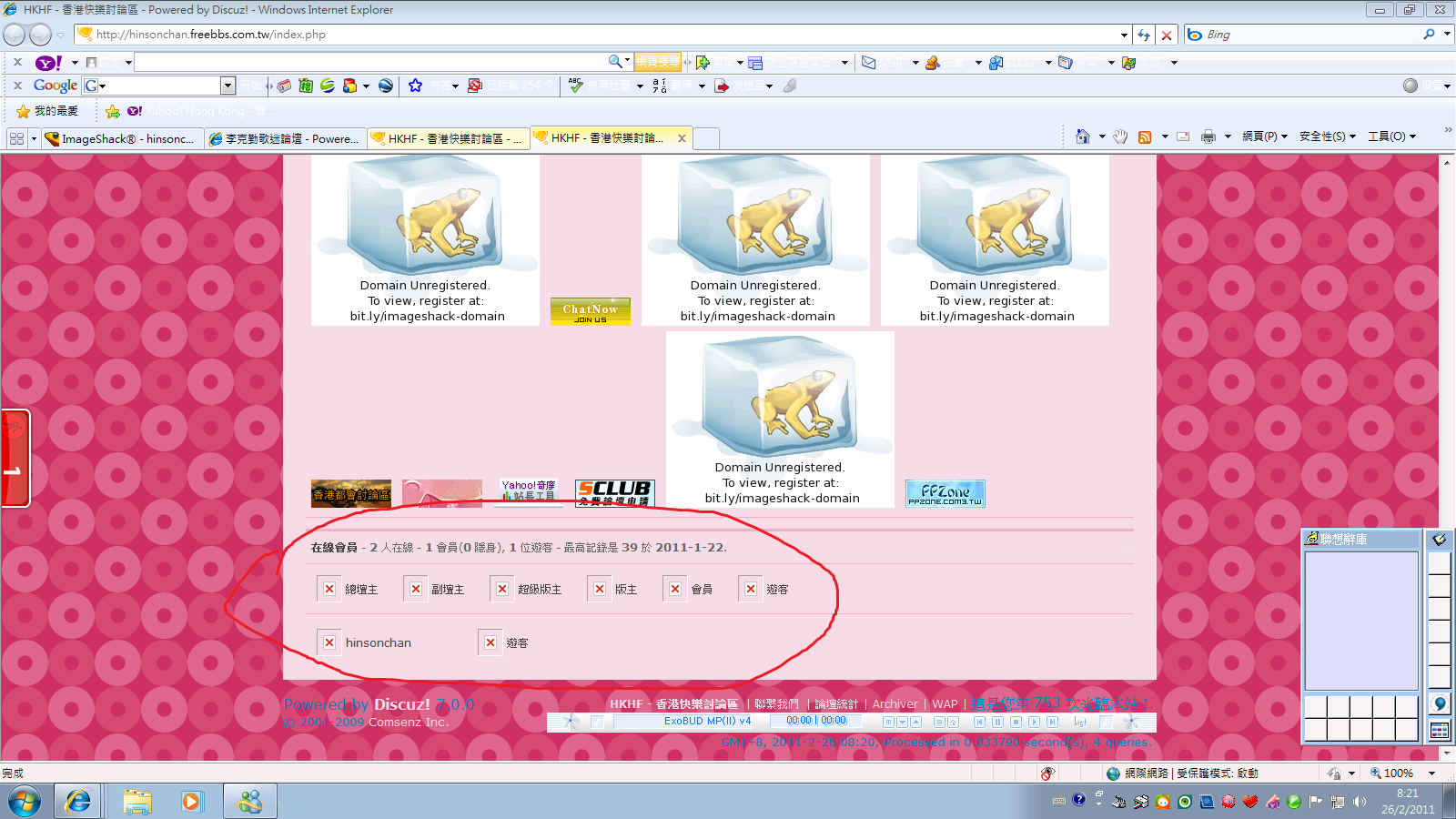The image size is (1456, 819).
Task: Open the 工具(O) menu
Action: point(1391,136)
